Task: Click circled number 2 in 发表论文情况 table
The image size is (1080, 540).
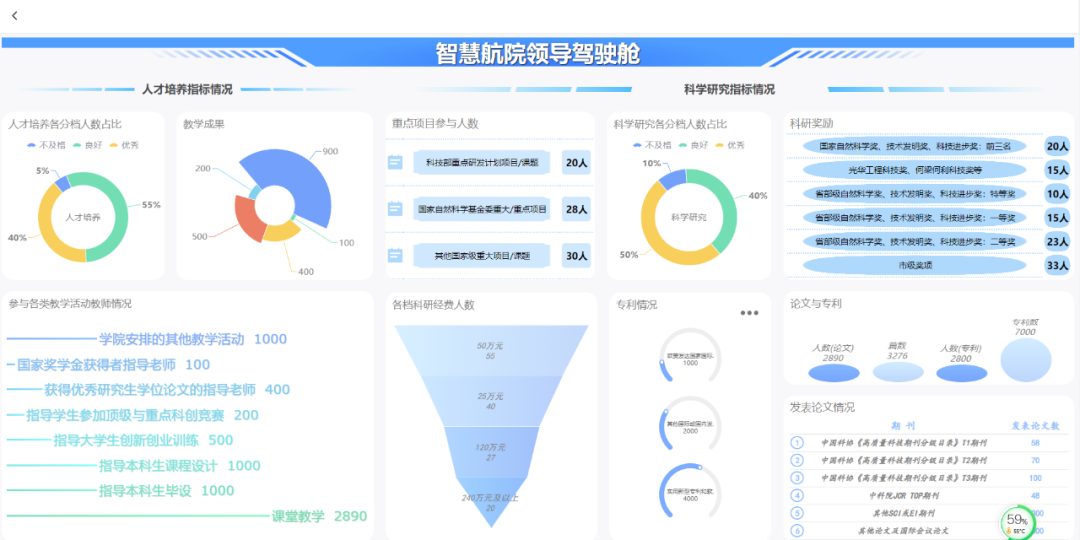Action: [x=797, y=460]
